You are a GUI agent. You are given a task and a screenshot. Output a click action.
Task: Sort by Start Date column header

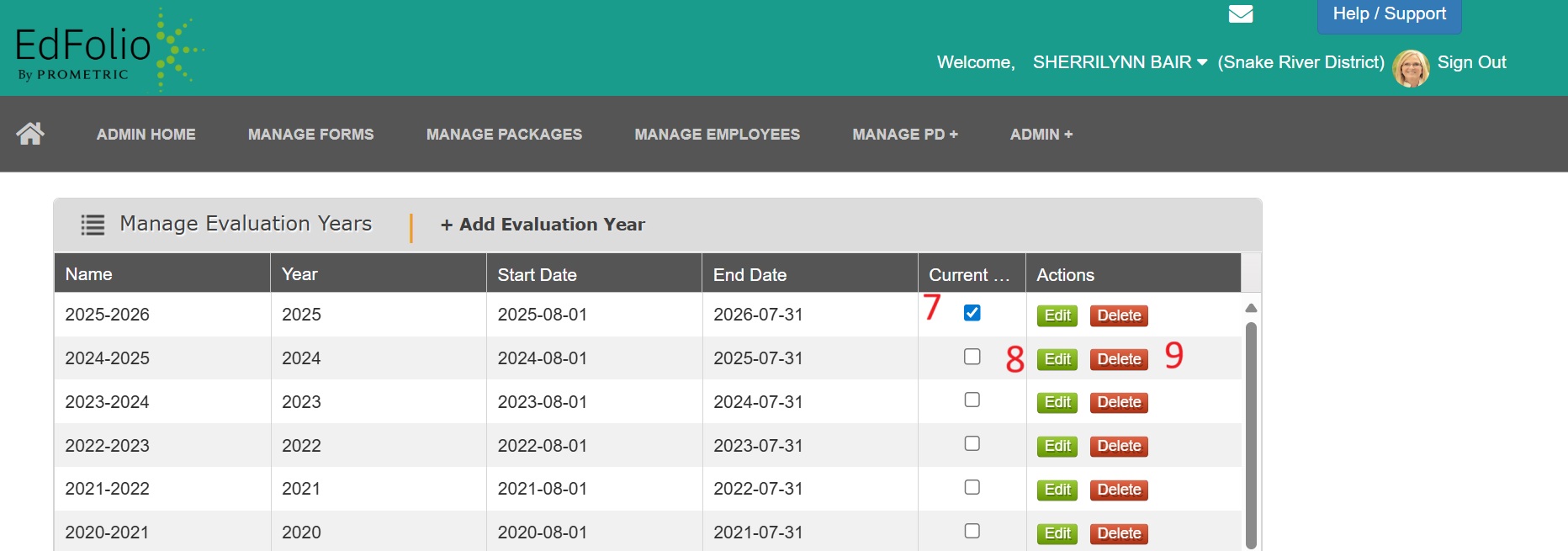coord(594,274)
